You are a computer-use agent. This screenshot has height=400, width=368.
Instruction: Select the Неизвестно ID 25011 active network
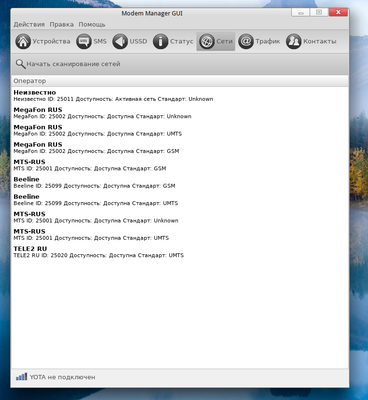coord(180,96)
